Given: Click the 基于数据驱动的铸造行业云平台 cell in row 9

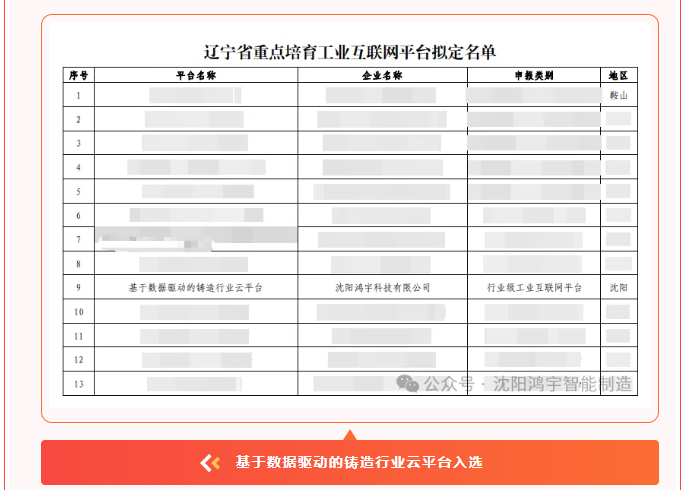Looking at the screenshot, I should pos(196,287).
